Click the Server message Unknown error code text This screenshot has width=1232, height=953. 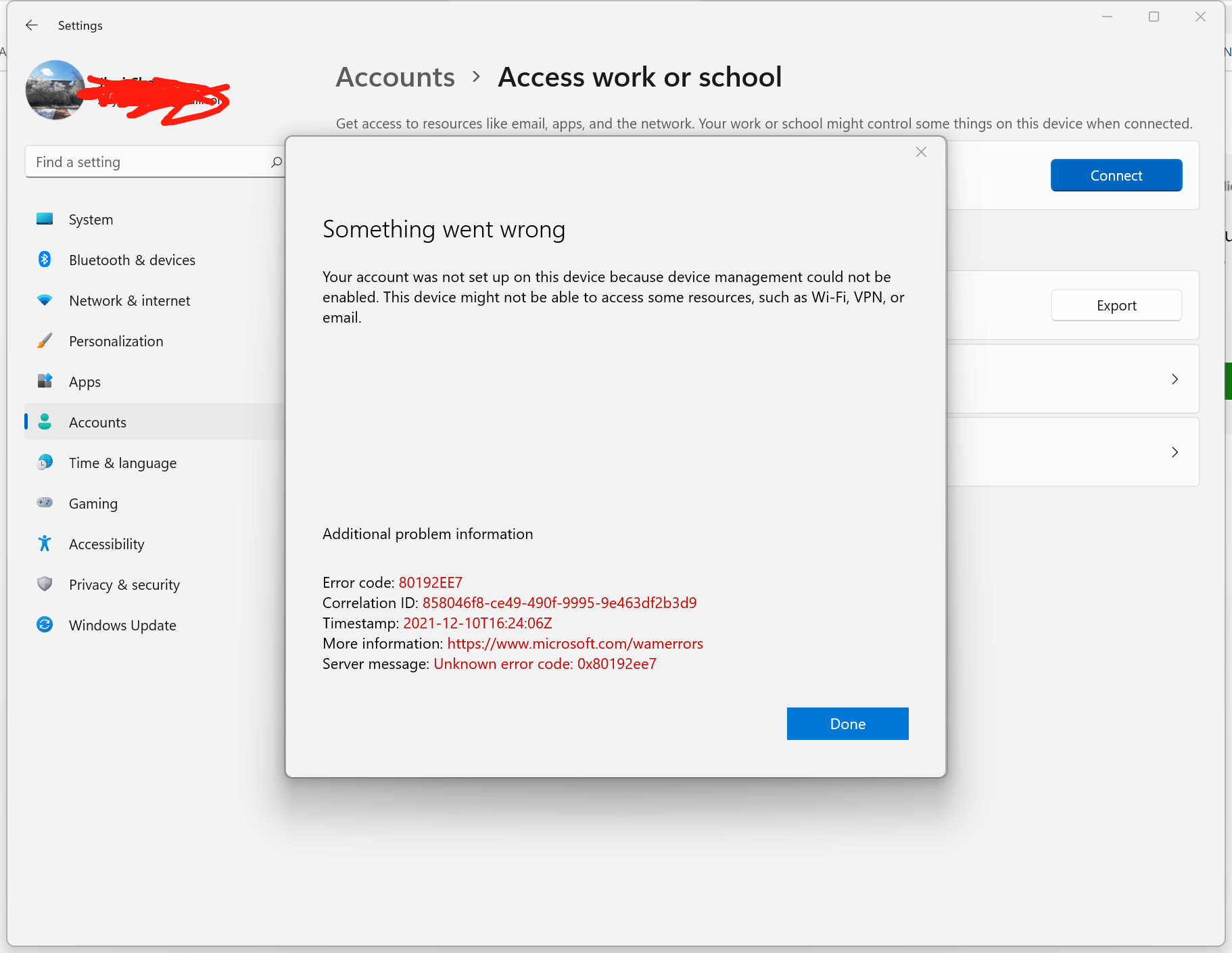coord(545,664)
